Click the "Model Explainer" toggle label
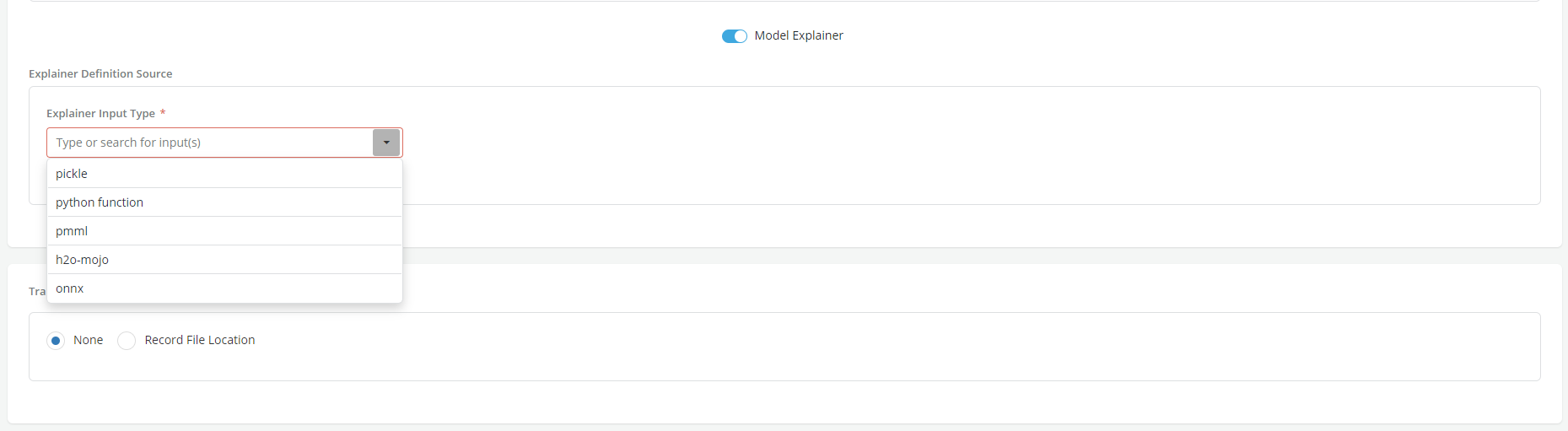The height and width of the screenshot is (431, 1568). click(798, 35)
